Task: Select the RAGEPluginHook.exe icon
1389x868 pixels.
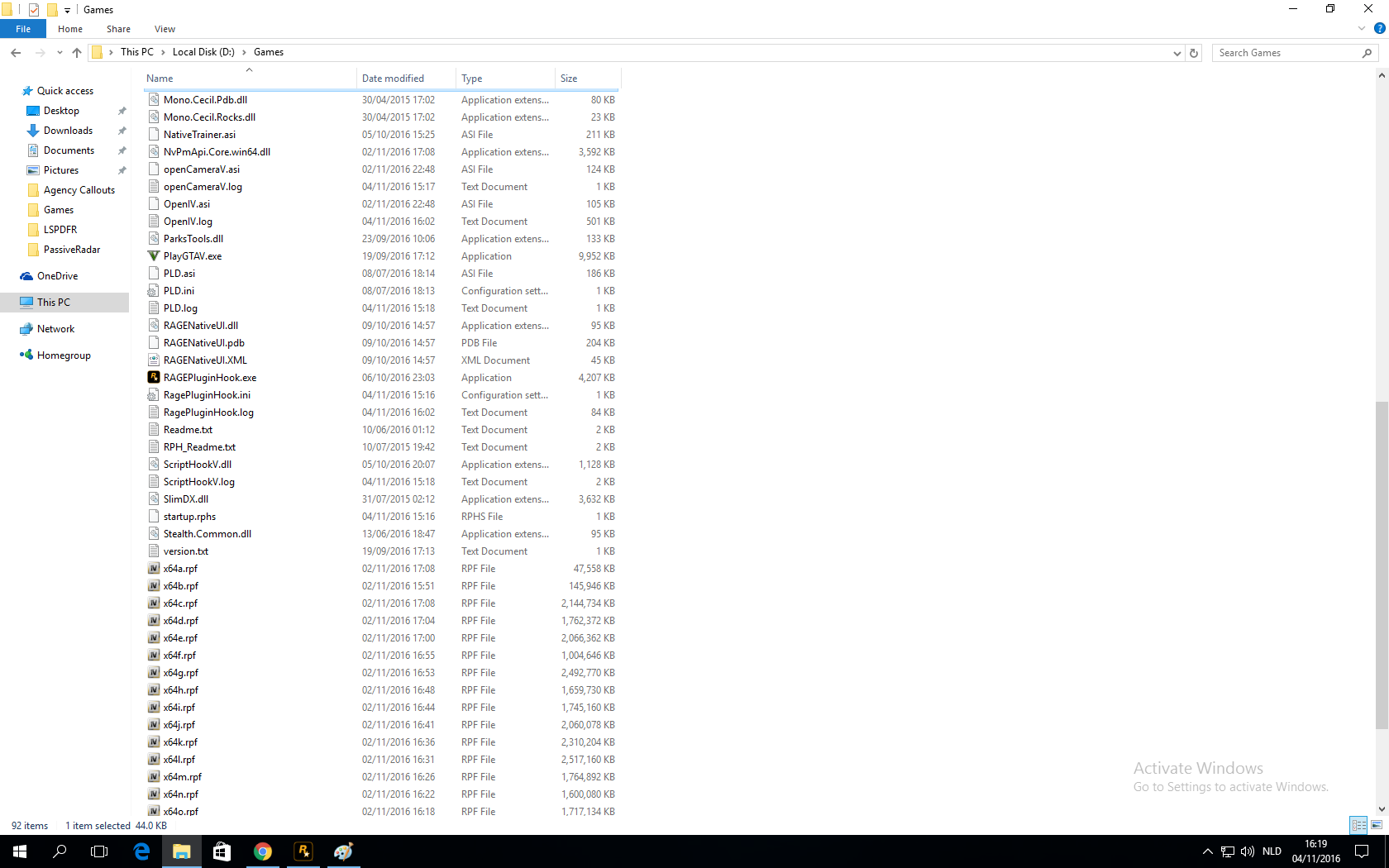Action: coord(153,378)
